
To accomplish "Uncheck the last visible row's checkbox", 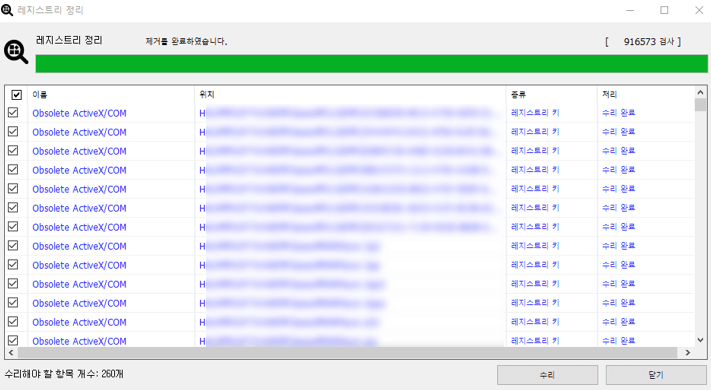I will pyautogui.click(x=13, y=341).
